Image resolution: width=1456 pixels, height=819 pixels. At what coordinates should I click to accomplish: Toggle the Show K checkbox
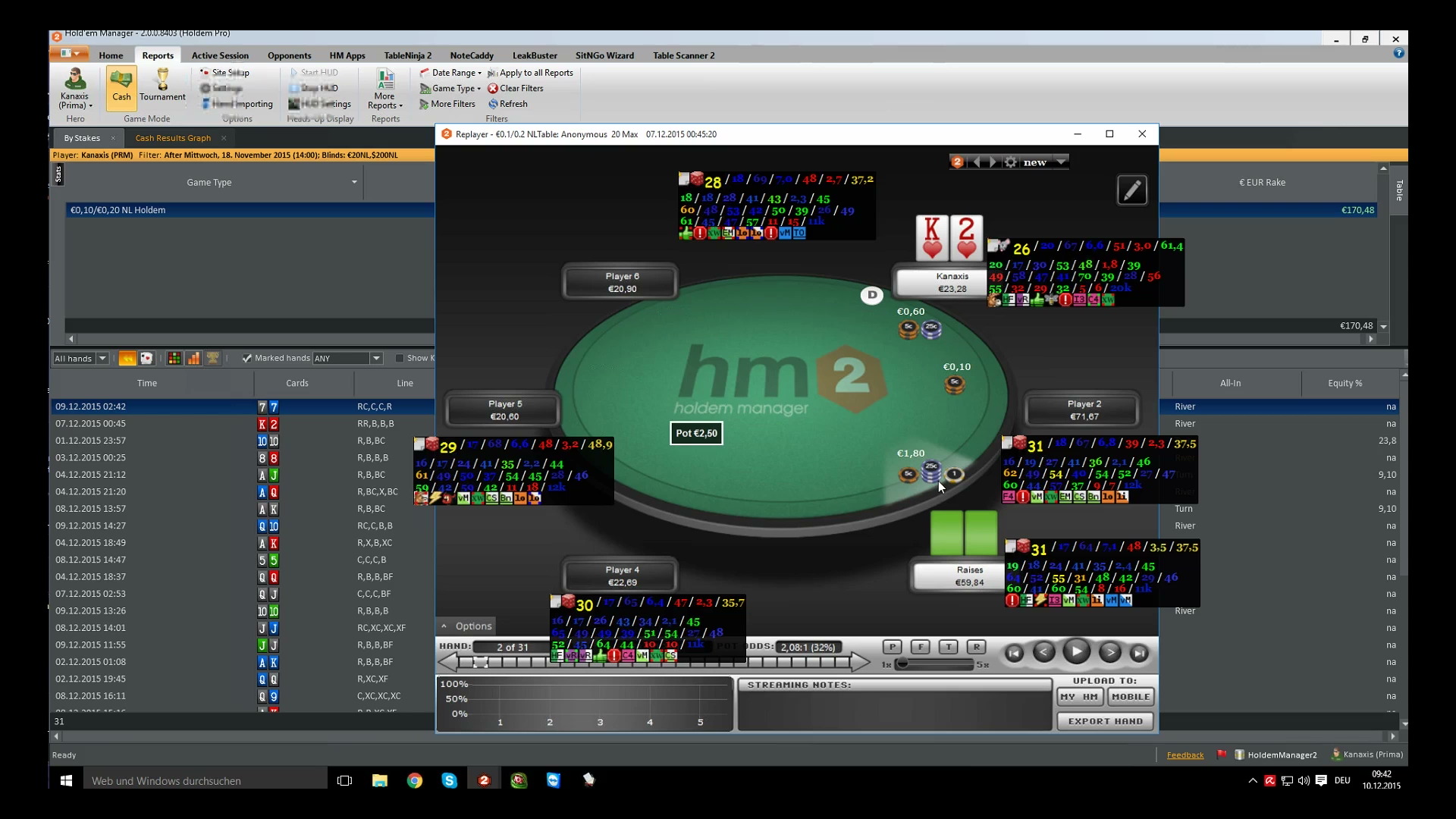click(x=400, y=358)
